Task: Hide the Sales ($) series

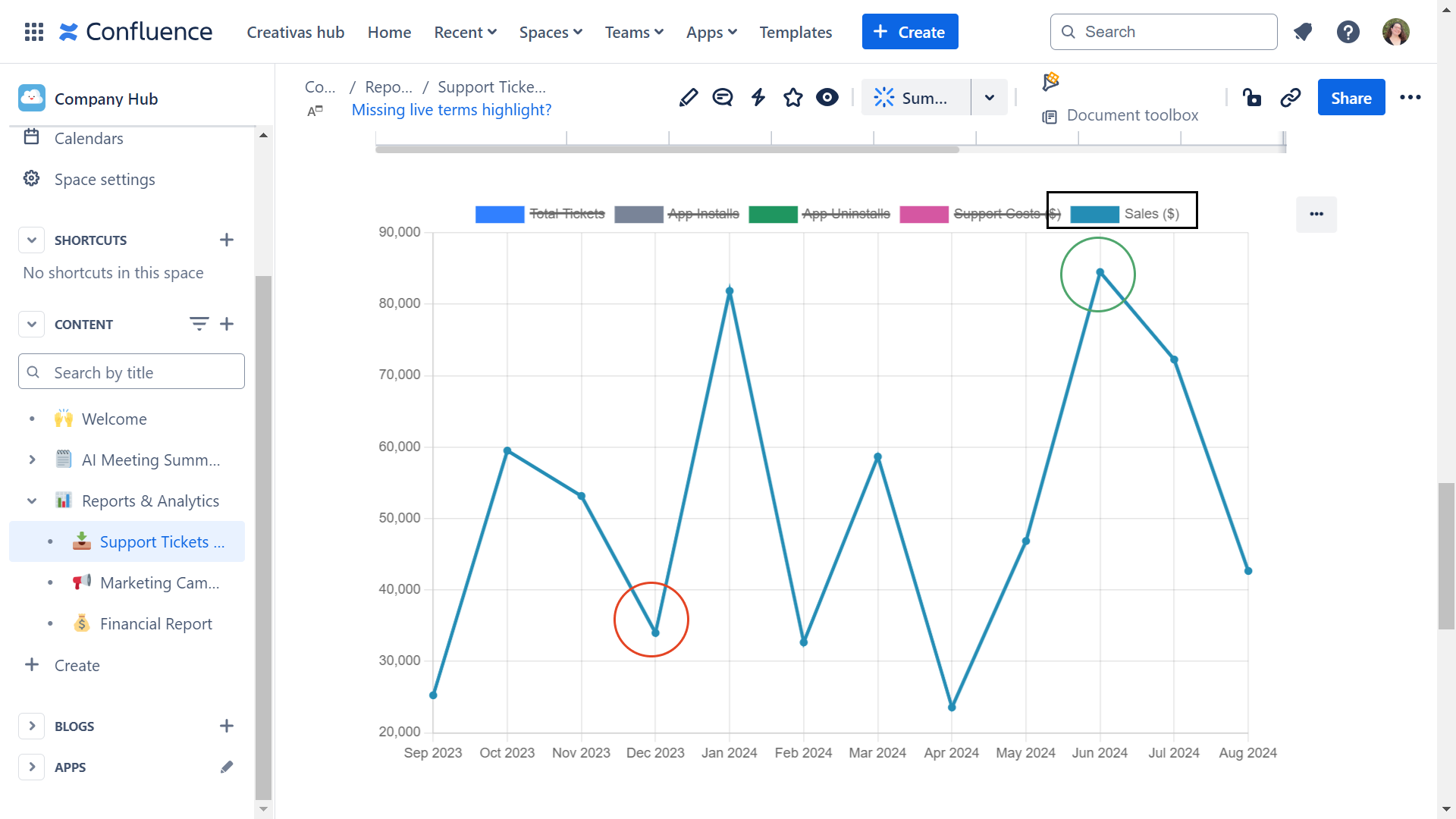Action: click(x=1151, y=214)
